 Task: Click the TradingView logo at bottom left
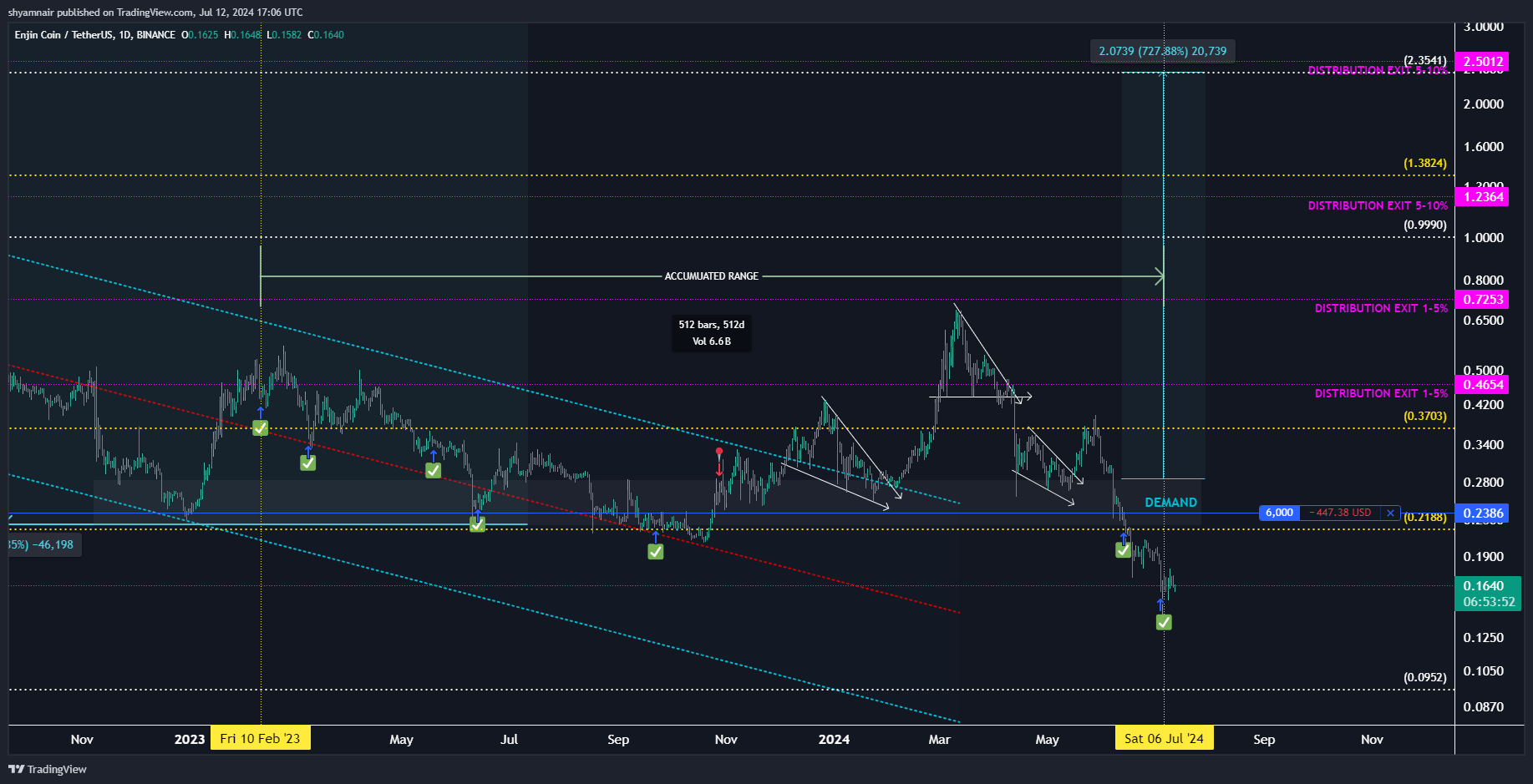(x=48, y=769)
